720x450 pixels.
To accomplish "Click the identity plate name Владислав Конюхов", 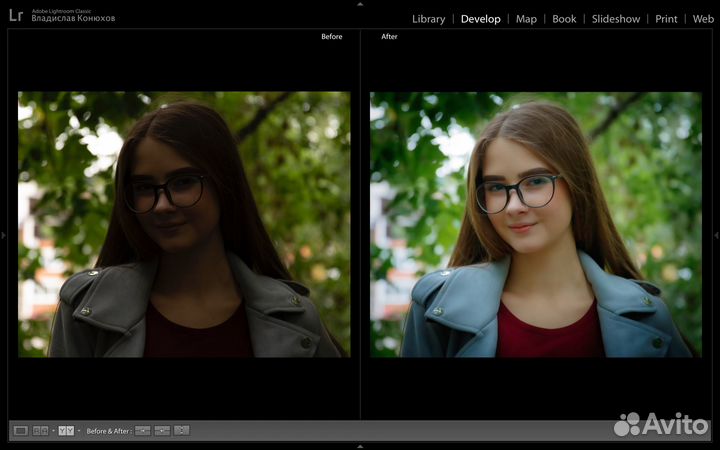I will tap(73, 18).
